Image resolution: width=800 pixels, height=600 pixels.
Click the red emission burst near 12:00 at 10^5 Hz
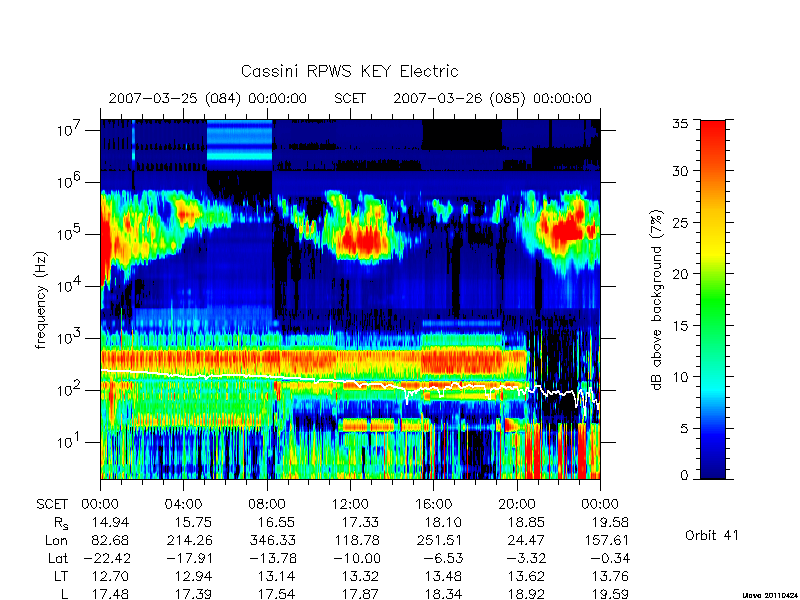(x=361, y=239)
